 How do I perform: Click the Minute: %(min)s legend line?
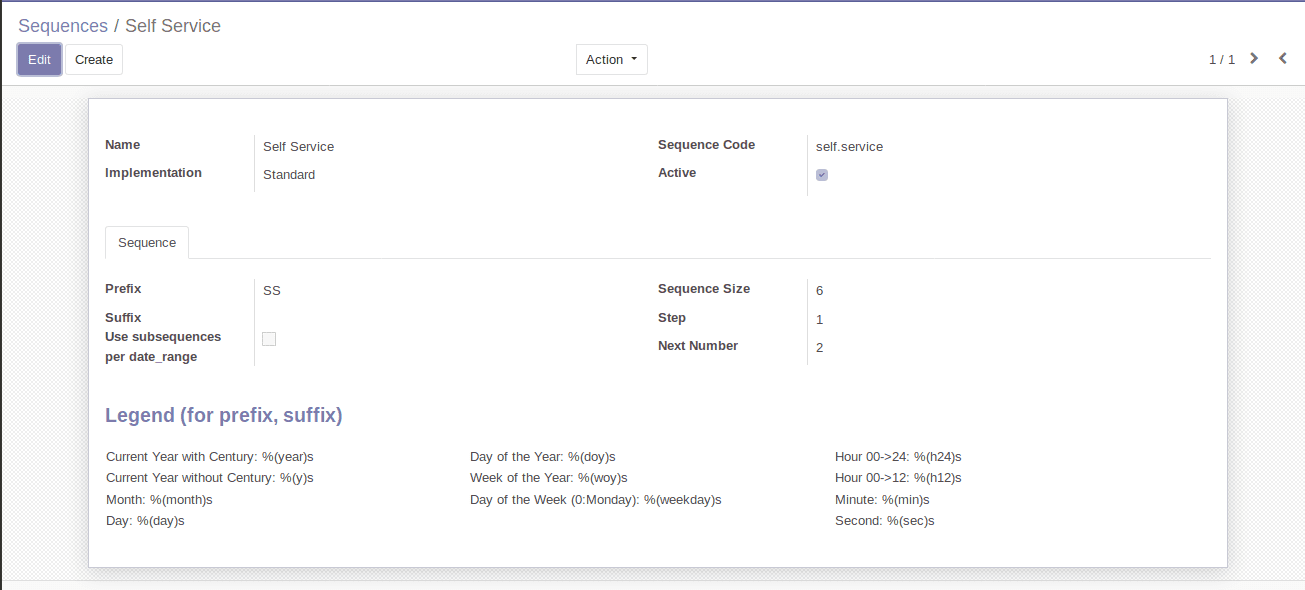[882, 500]
